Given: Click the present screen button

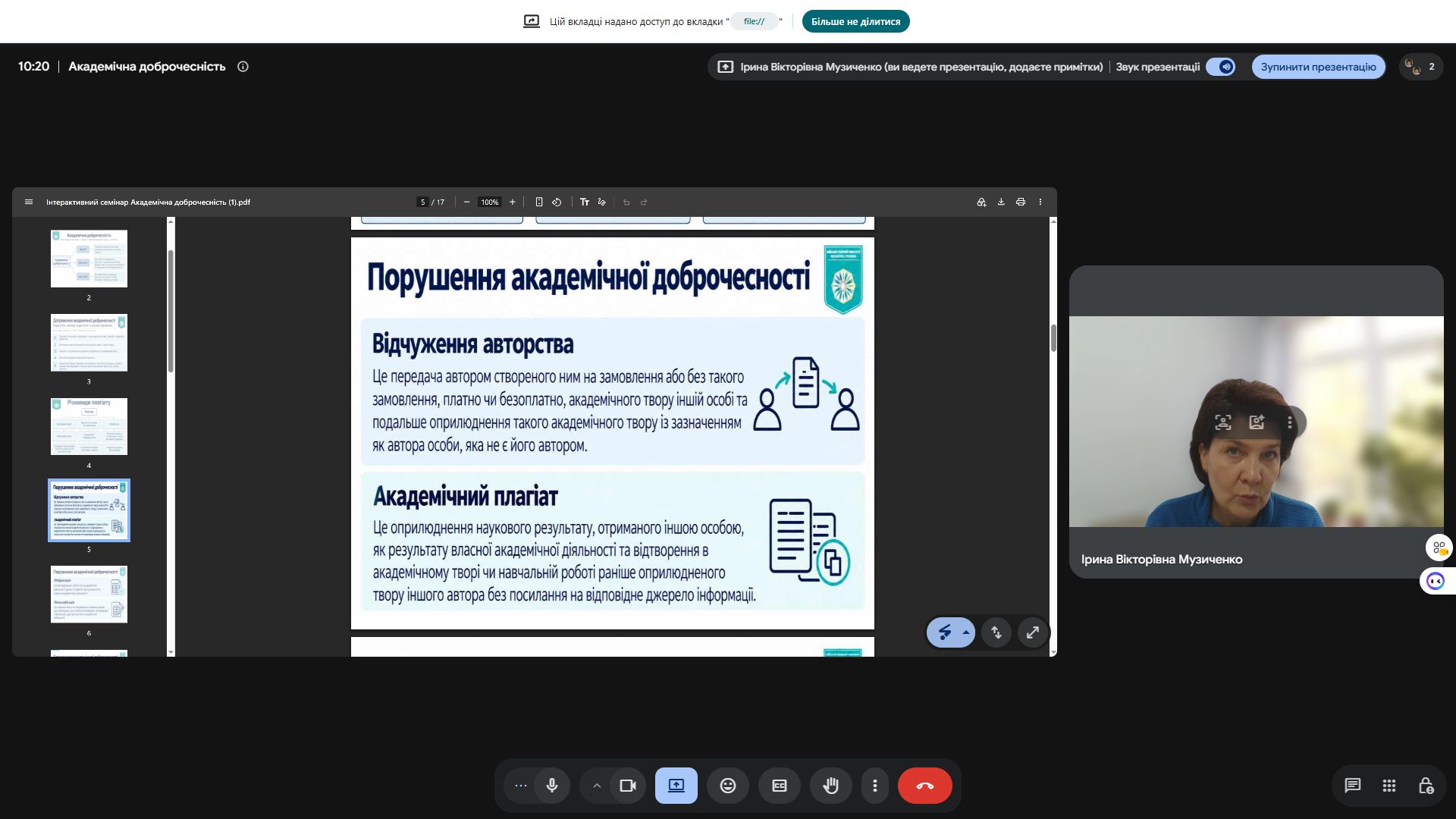Looking at the screenshot, I should click(x=676, y=786).
